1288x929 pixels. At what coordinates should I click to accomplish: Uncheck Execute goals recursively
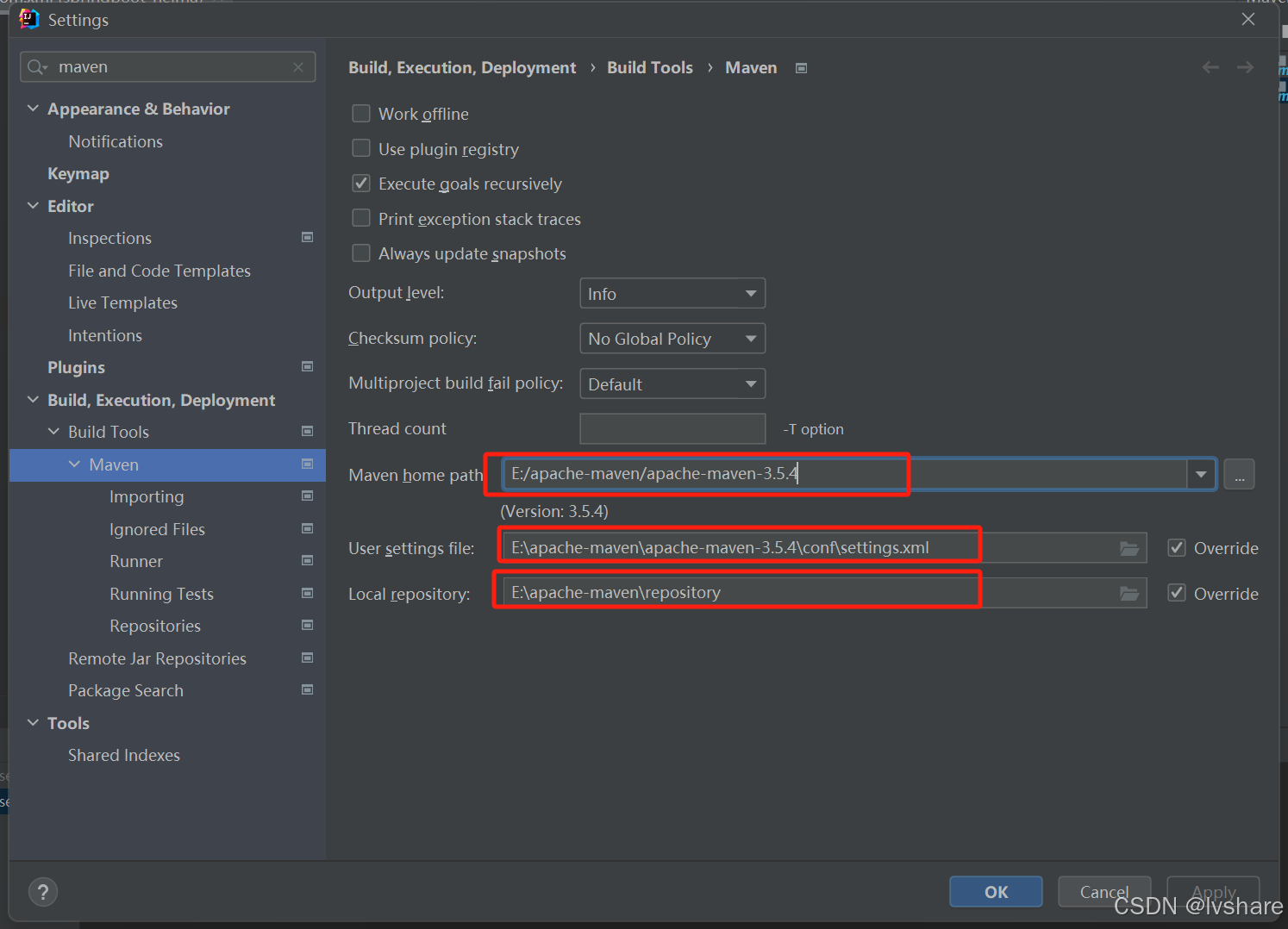(361, 184)
